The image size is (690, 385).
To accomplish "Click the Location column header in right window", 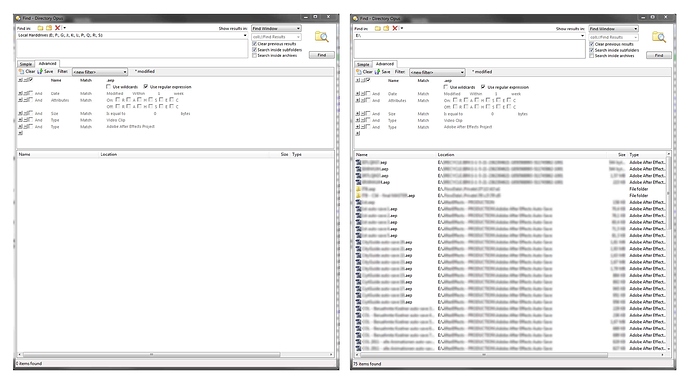I will 446,155.
